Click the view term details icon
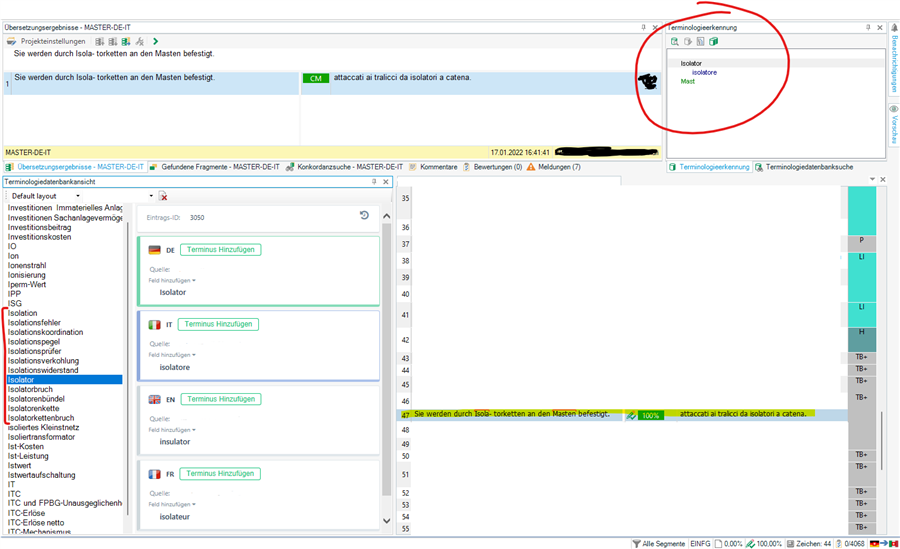 coord(700,41)
